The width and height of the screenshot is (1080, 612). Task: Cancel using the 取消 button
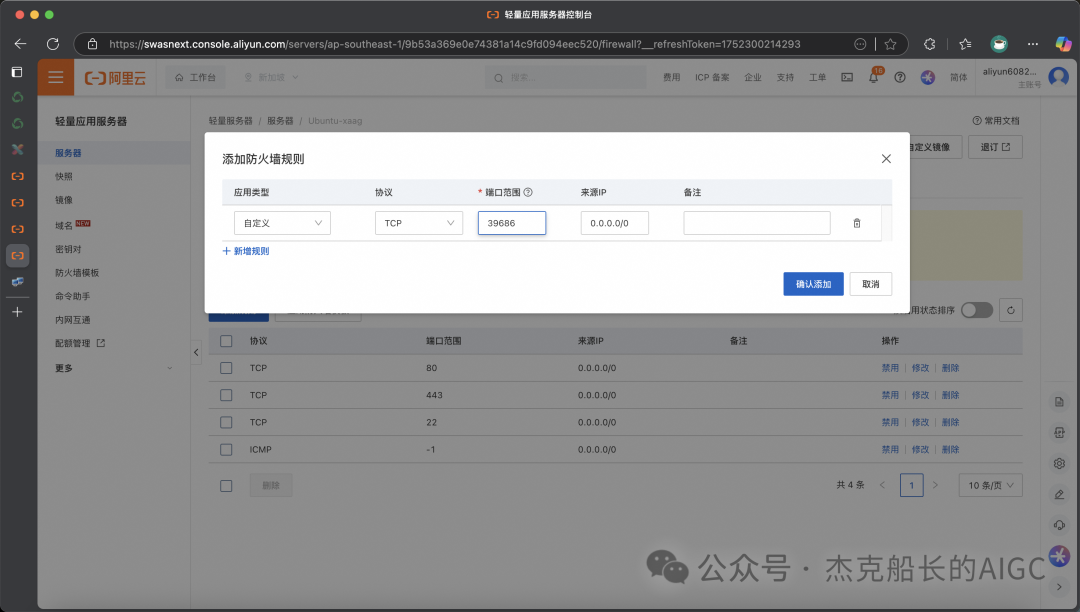(x=871, y=284)
